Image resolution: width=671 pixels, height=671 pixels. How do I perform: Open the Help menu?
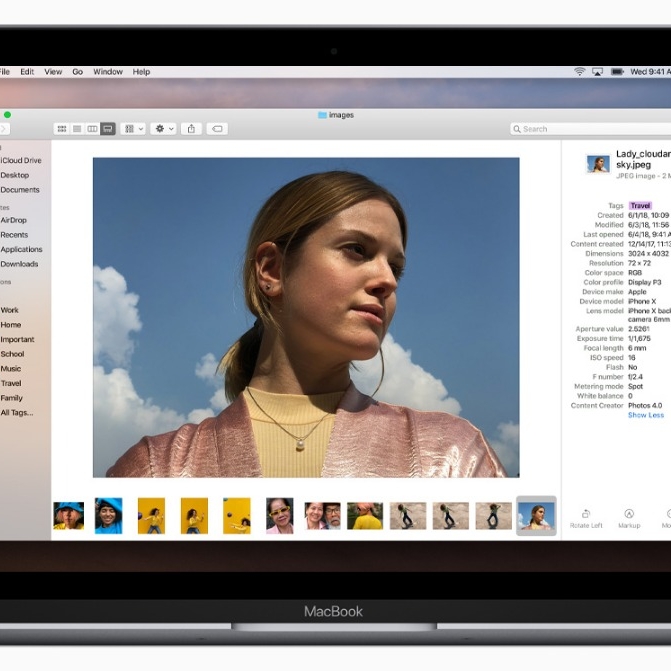click(141, 72)
